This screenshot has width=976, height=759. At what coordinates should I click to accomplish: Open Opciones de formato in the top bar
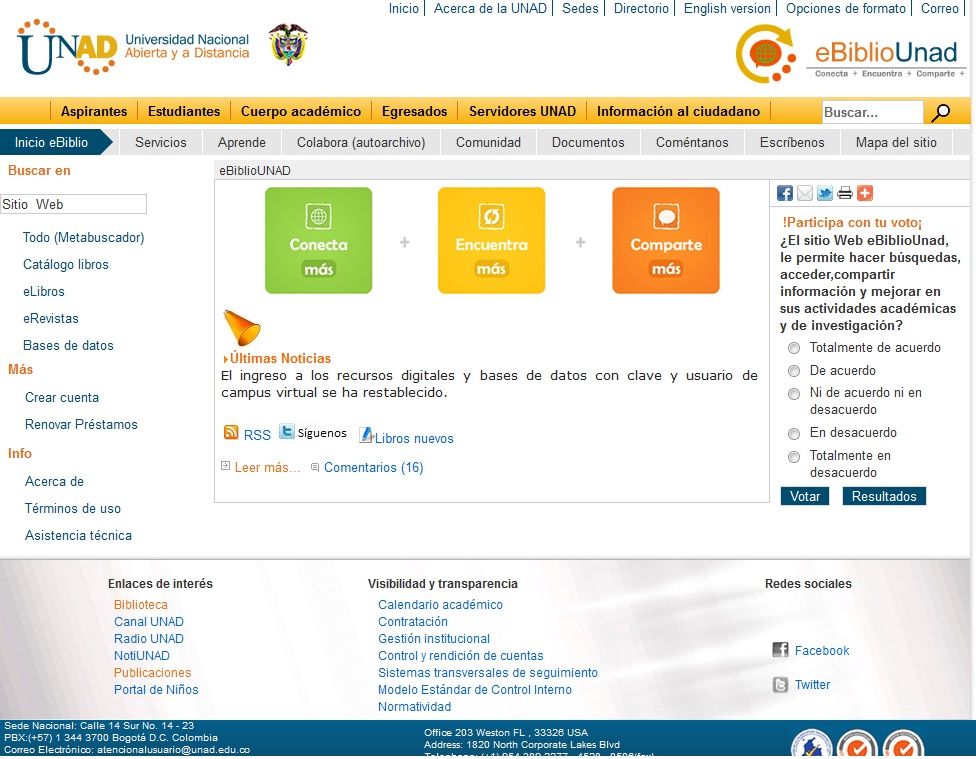point(845,8)
